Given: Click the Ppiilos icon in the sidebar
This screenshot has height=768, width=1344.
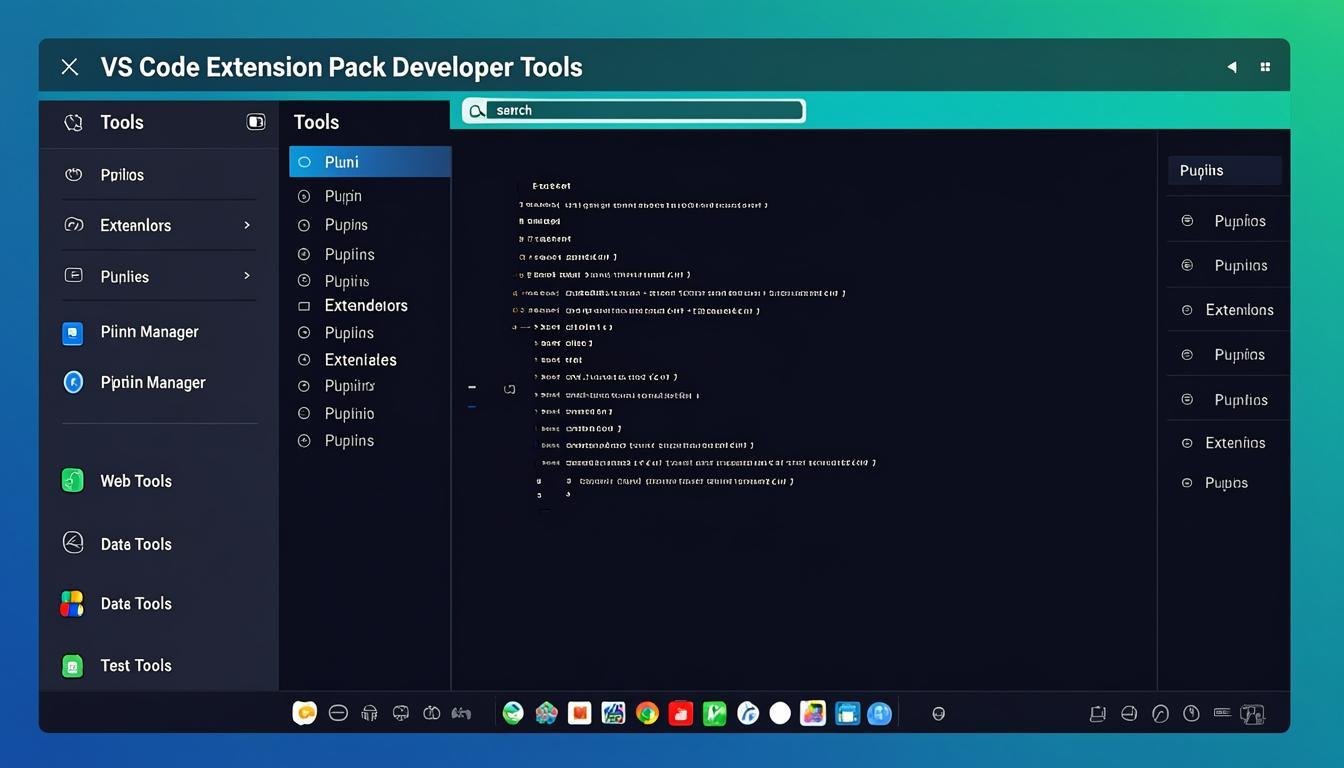Looking at the screenshot, I should pyautogui.click(x=73, y=174).
